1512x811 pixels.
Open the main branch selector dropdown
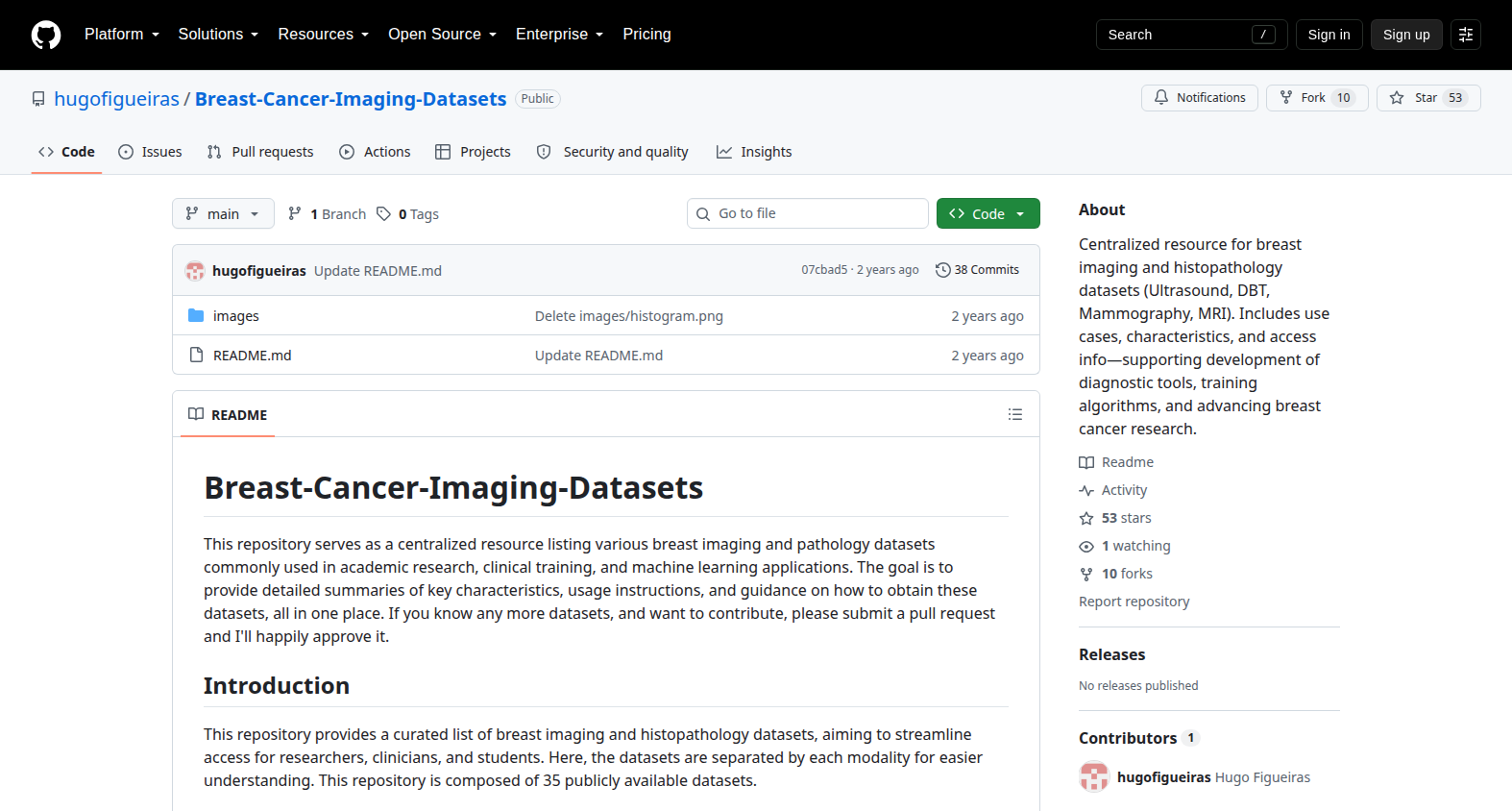[223, 213]
